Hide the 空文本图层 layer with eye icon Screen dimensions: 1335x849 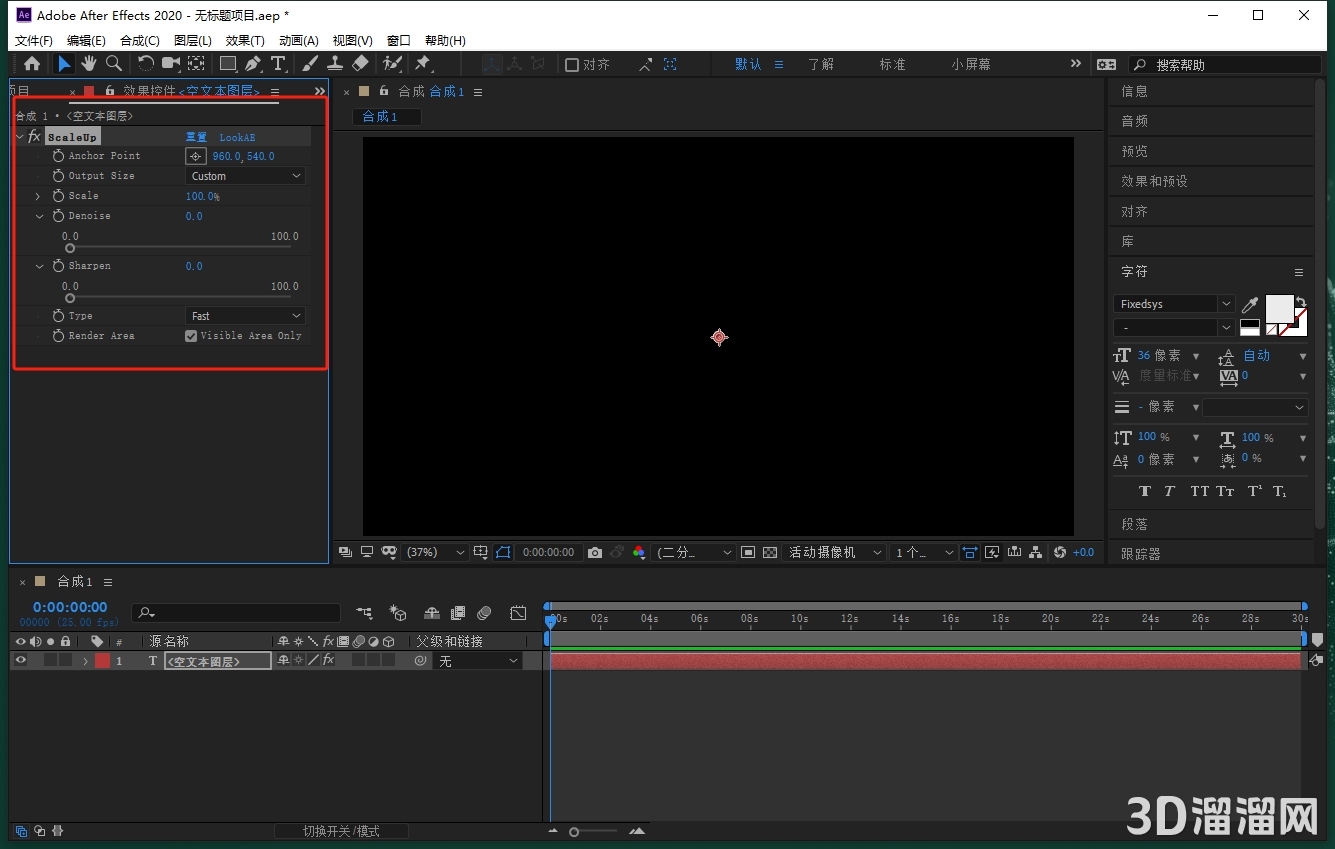click(x=20, y=660)
